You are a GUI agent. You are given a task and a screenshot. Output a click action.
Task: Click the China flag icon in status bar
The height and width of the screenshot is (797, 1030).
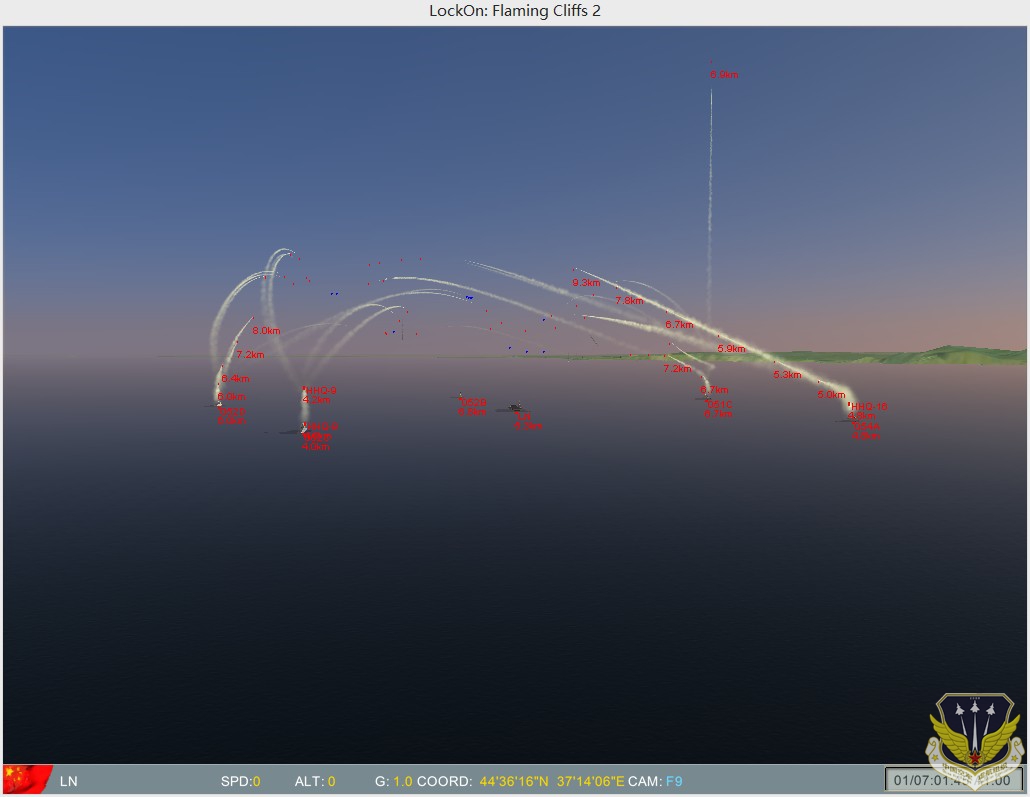pos(28,779)
